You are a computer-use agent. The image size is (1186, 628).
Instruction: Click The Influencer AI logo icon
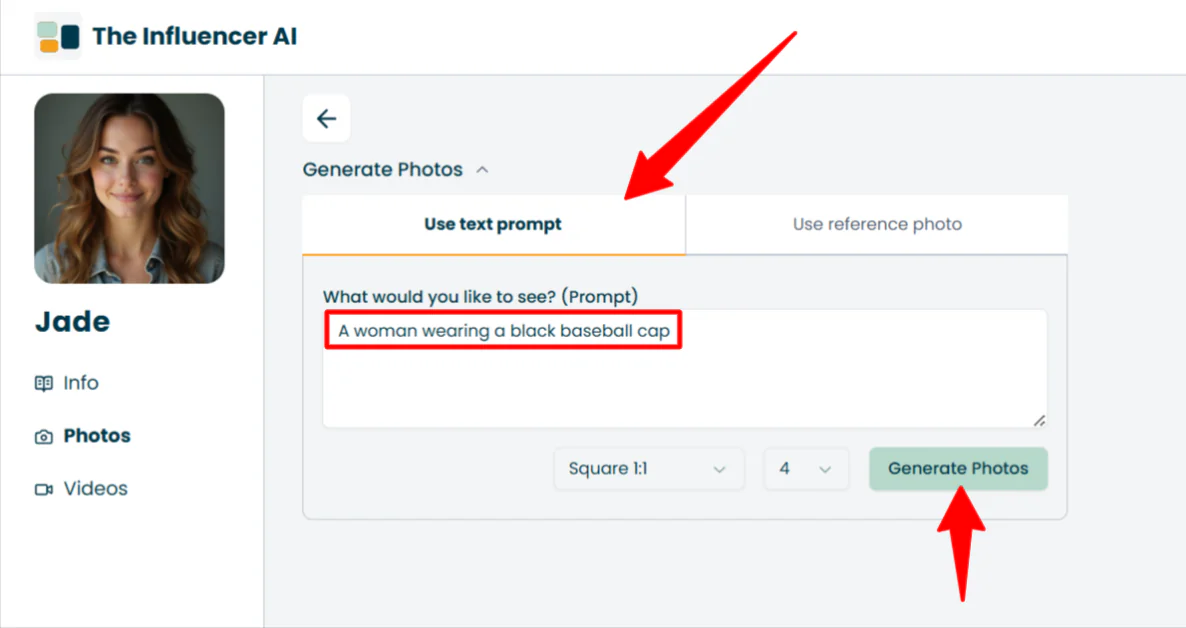(58, 37)
